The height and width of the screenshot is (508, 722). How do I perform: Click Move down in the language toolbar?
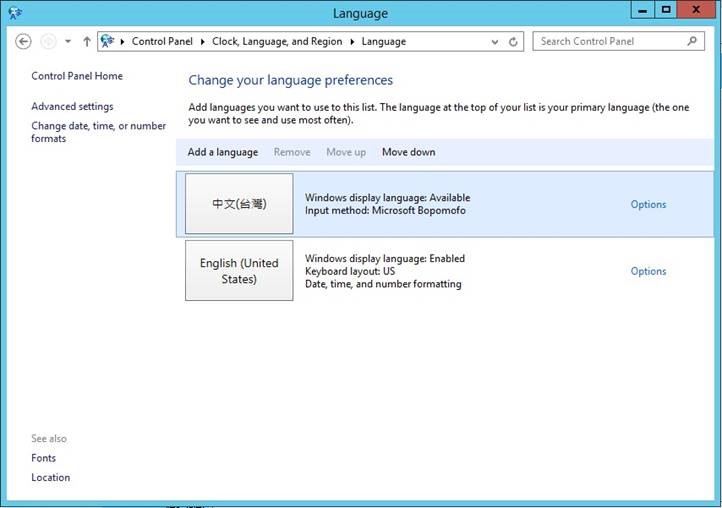coord(408,152)
